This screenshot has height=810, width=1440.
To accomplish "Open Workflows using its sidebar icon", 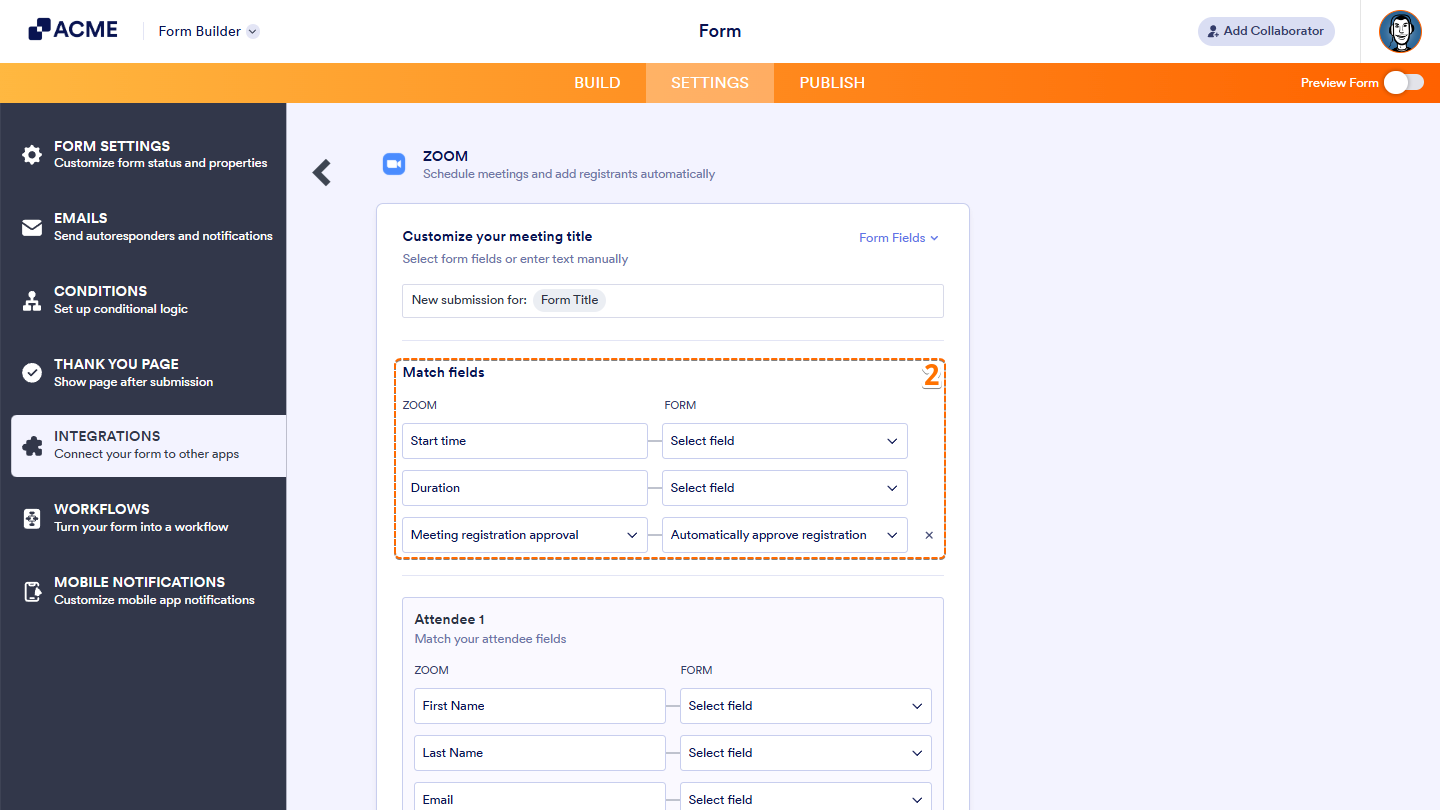I will (x=31, y=516).
